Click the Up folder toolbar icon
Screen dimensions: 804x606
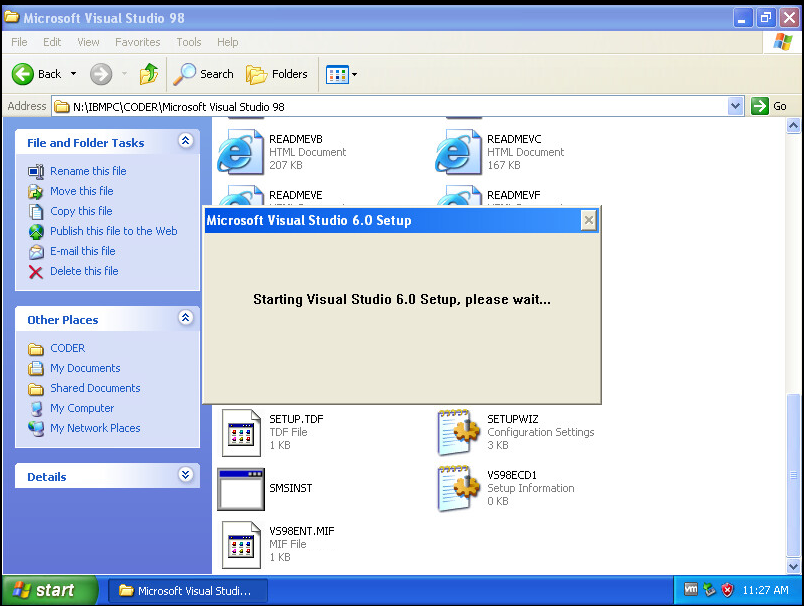click(x=149, y=74)
